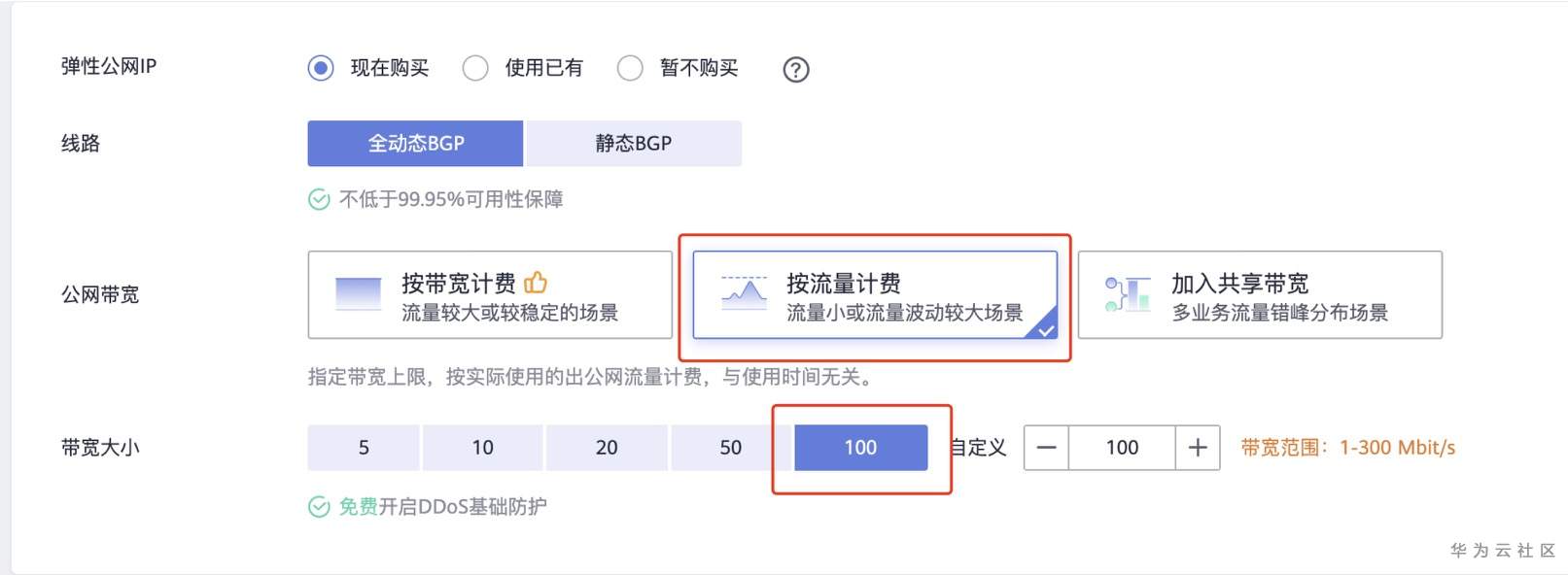
Task: Click the minus stepper to decrease bandwidth
Action: [1045, 448]
